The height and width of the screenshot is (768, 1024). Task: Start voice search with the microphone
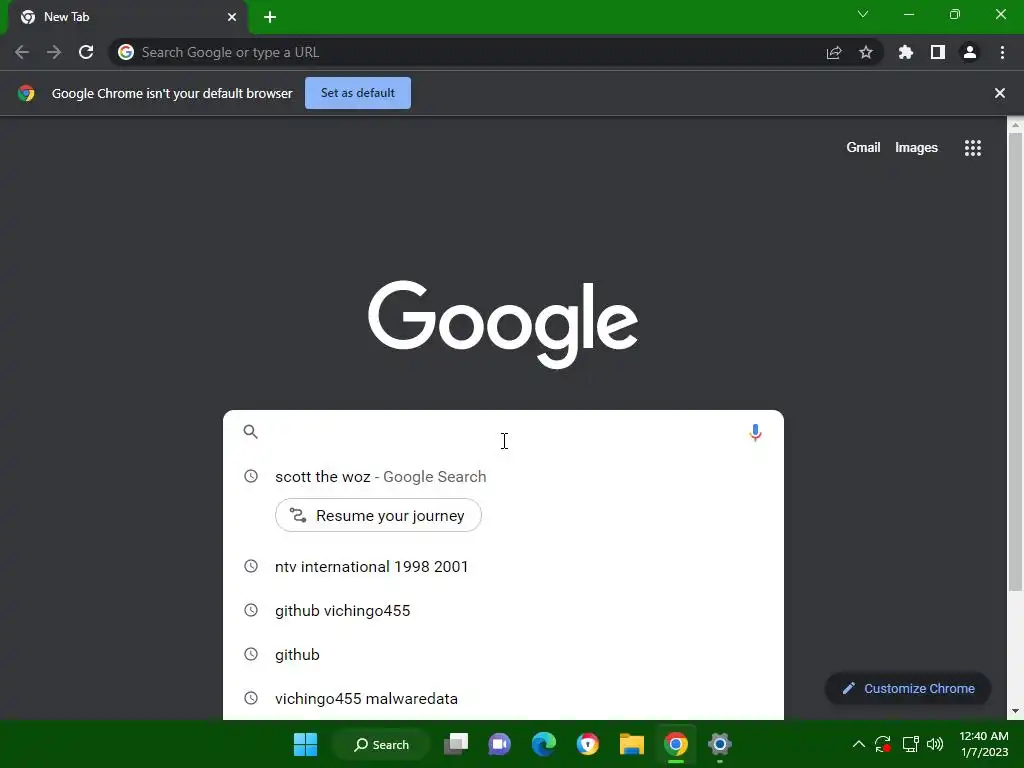point(756,432)
